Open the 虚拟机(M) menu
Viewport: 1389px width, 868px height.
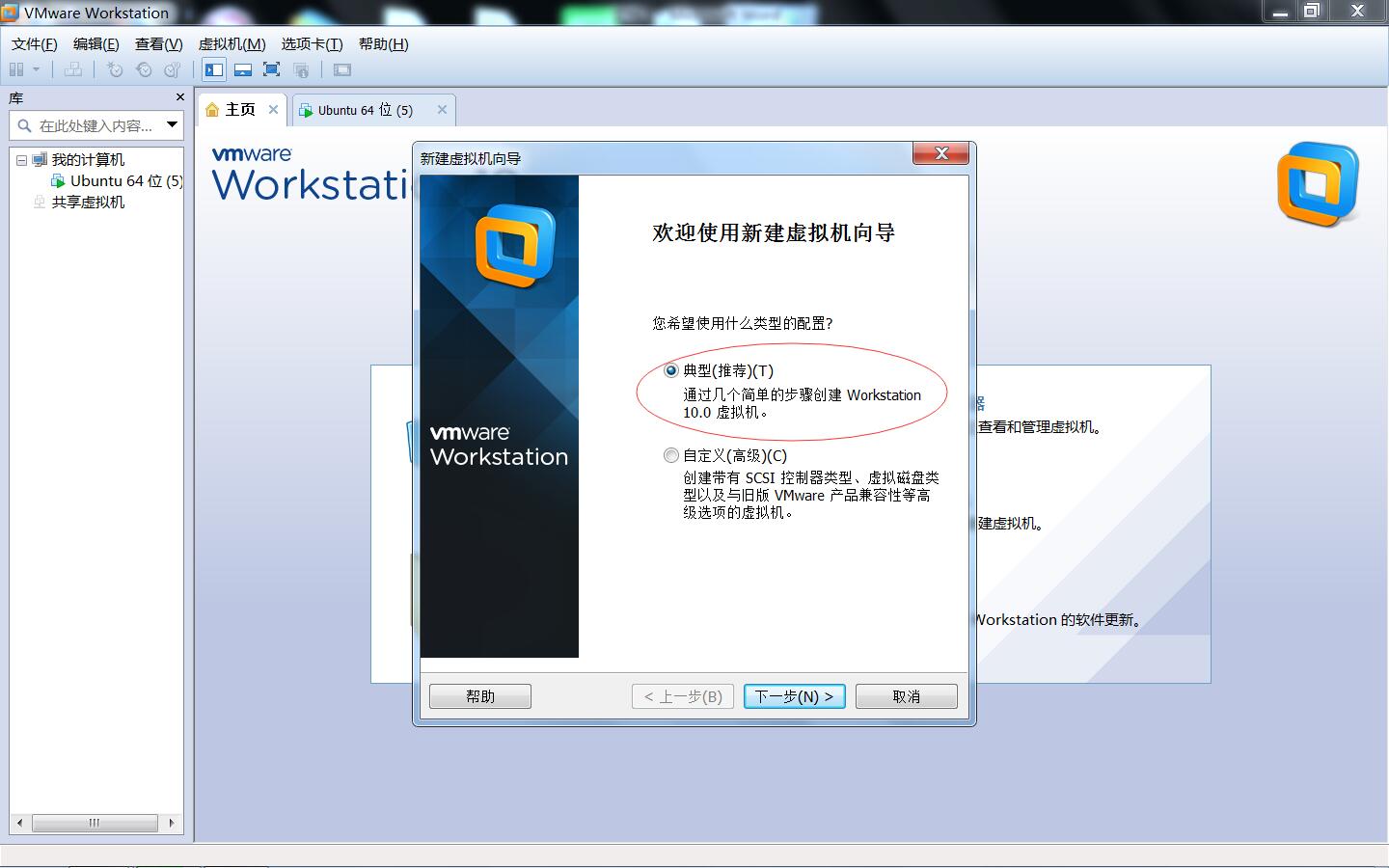click(230, 43)
